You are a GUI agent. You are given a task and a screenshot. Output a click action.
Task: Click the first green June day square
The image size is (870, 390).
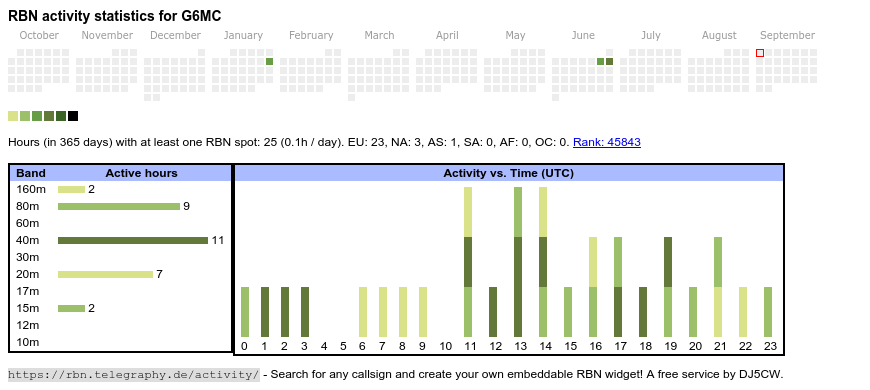(x=600, y=62)
